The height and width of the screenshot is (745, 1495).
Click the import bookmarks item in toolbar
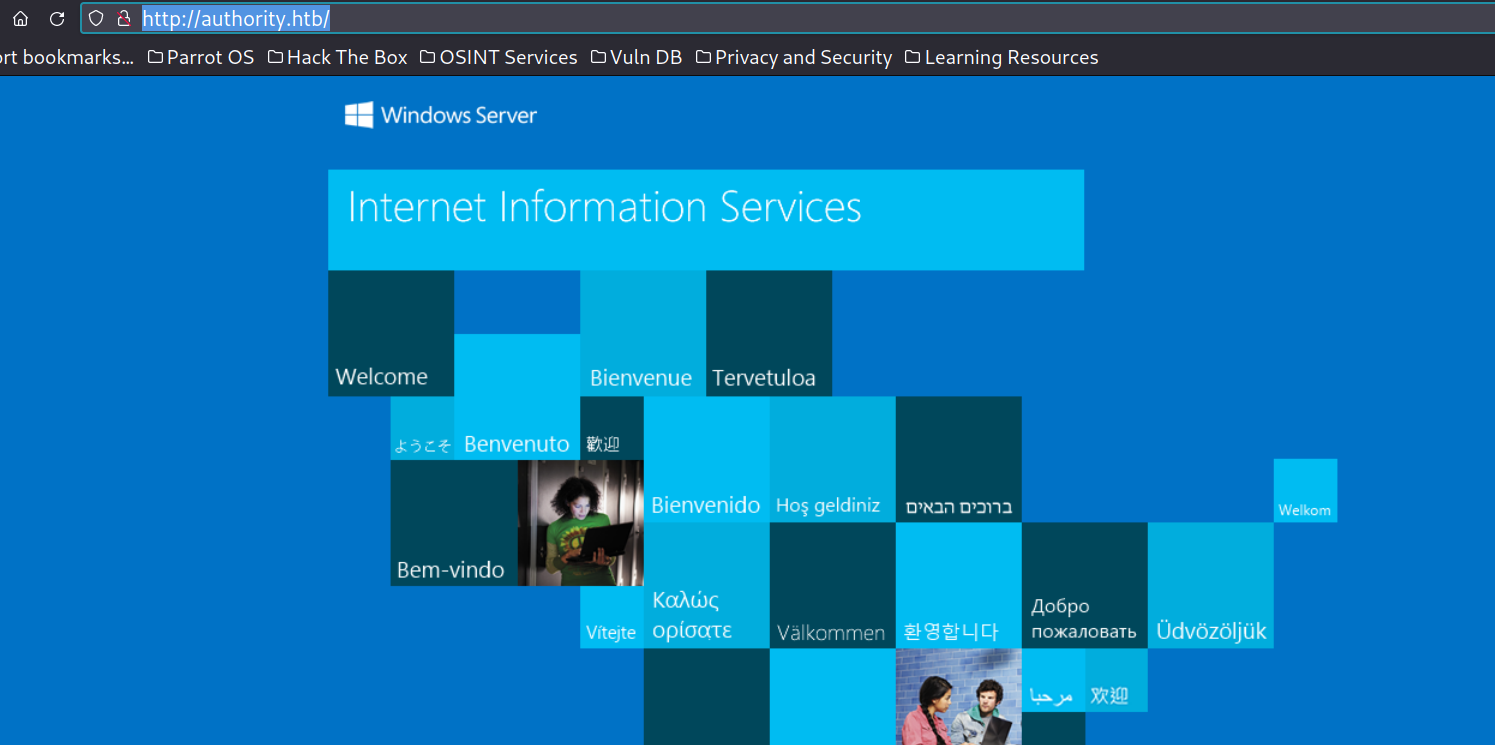point(66,57)
